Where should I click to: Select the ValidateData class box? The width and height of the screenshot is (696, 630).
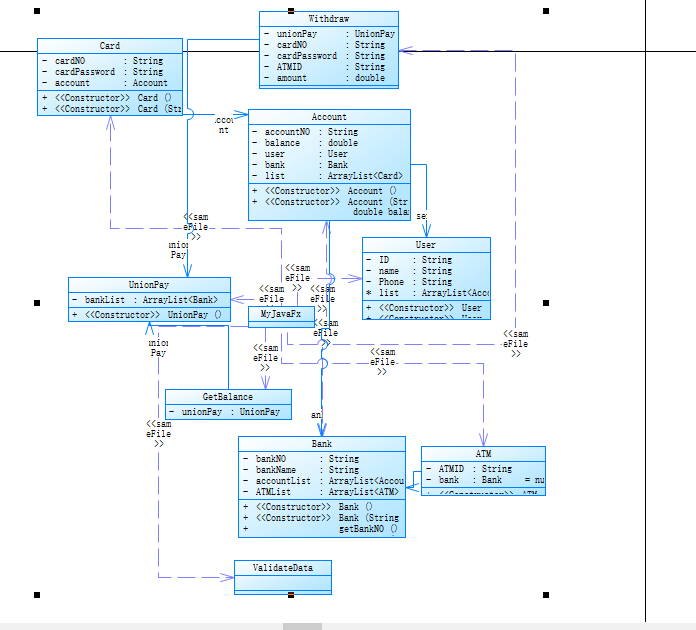tap(283, 577)
